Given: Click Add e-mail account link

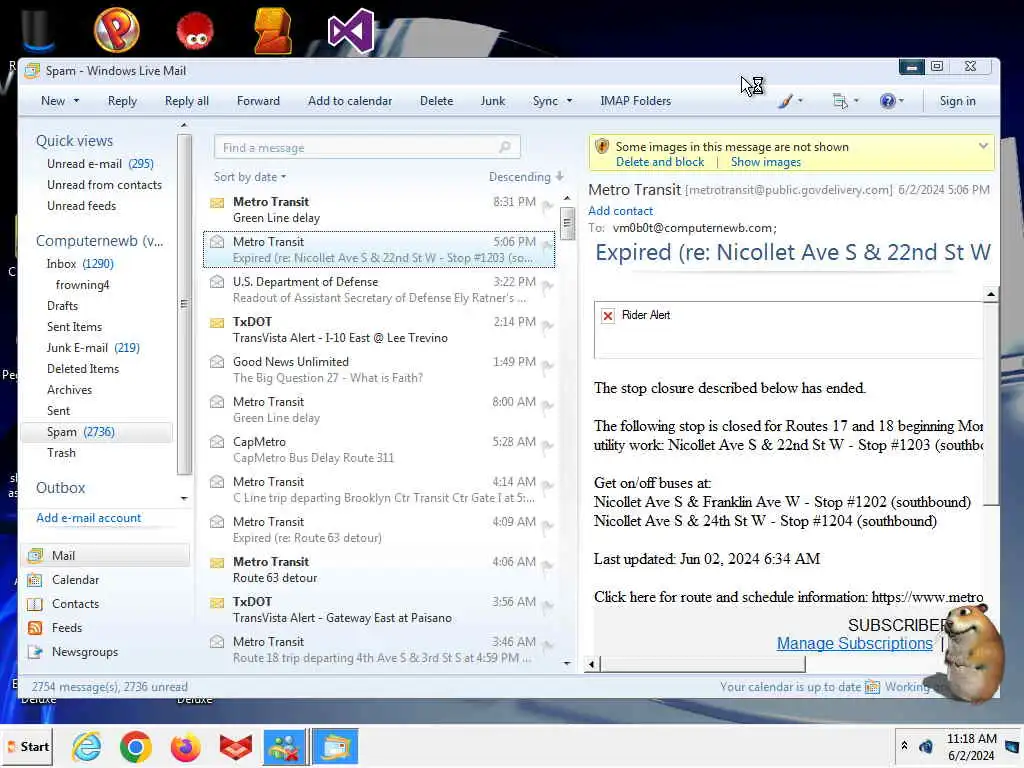Looking at the screenshot, I should coord(88,518).
